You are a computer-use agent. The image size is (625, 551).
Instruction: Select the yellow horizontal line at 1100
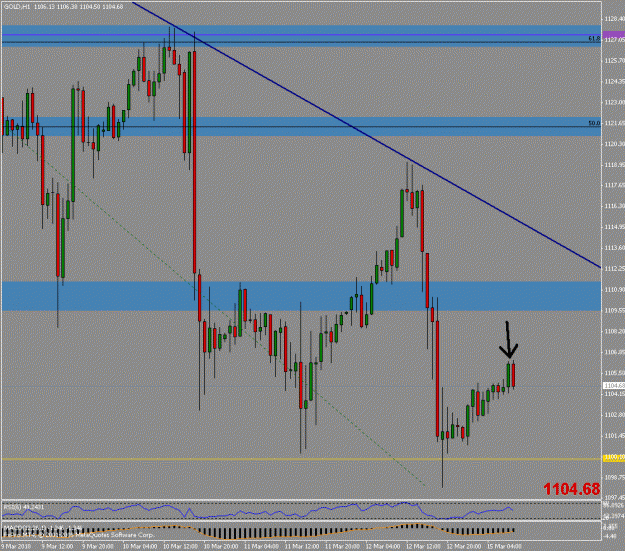(301, 459)
